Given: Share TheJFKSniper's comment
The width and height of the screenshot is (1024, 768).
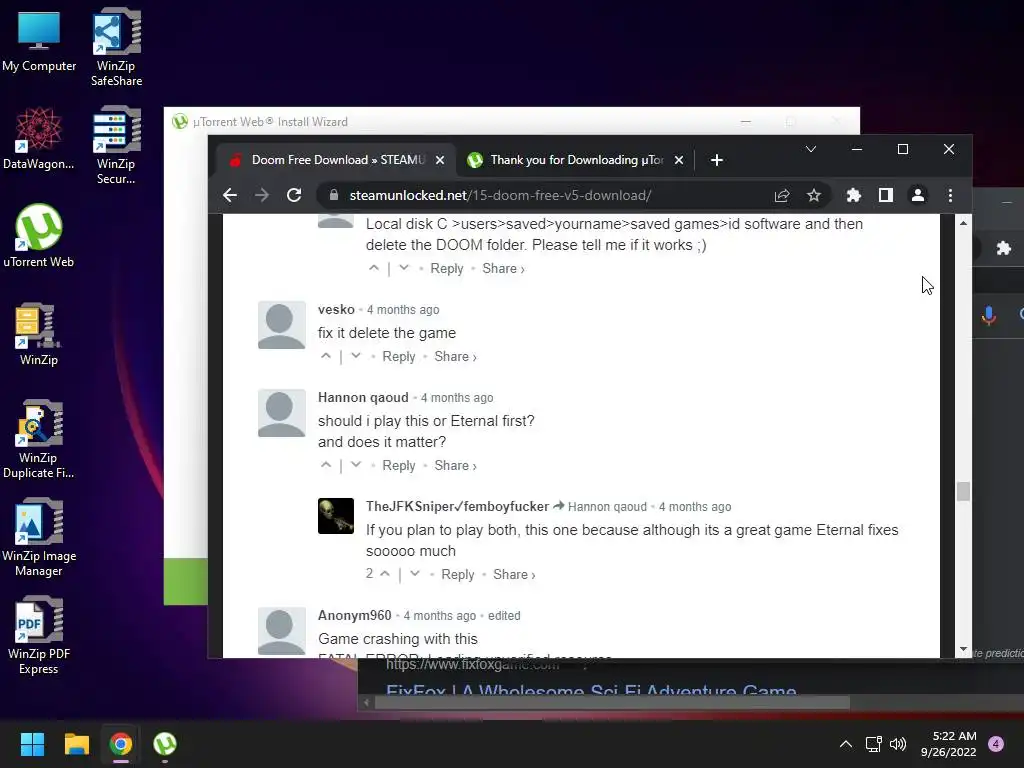Looking at the screenshot, I should [514, 575].
